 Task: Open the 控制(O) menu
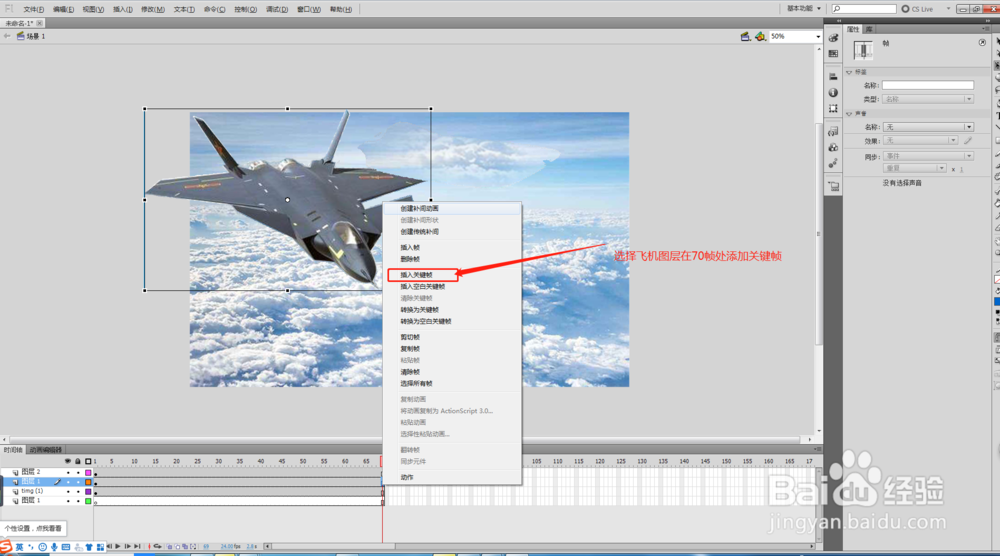[246, 10]
